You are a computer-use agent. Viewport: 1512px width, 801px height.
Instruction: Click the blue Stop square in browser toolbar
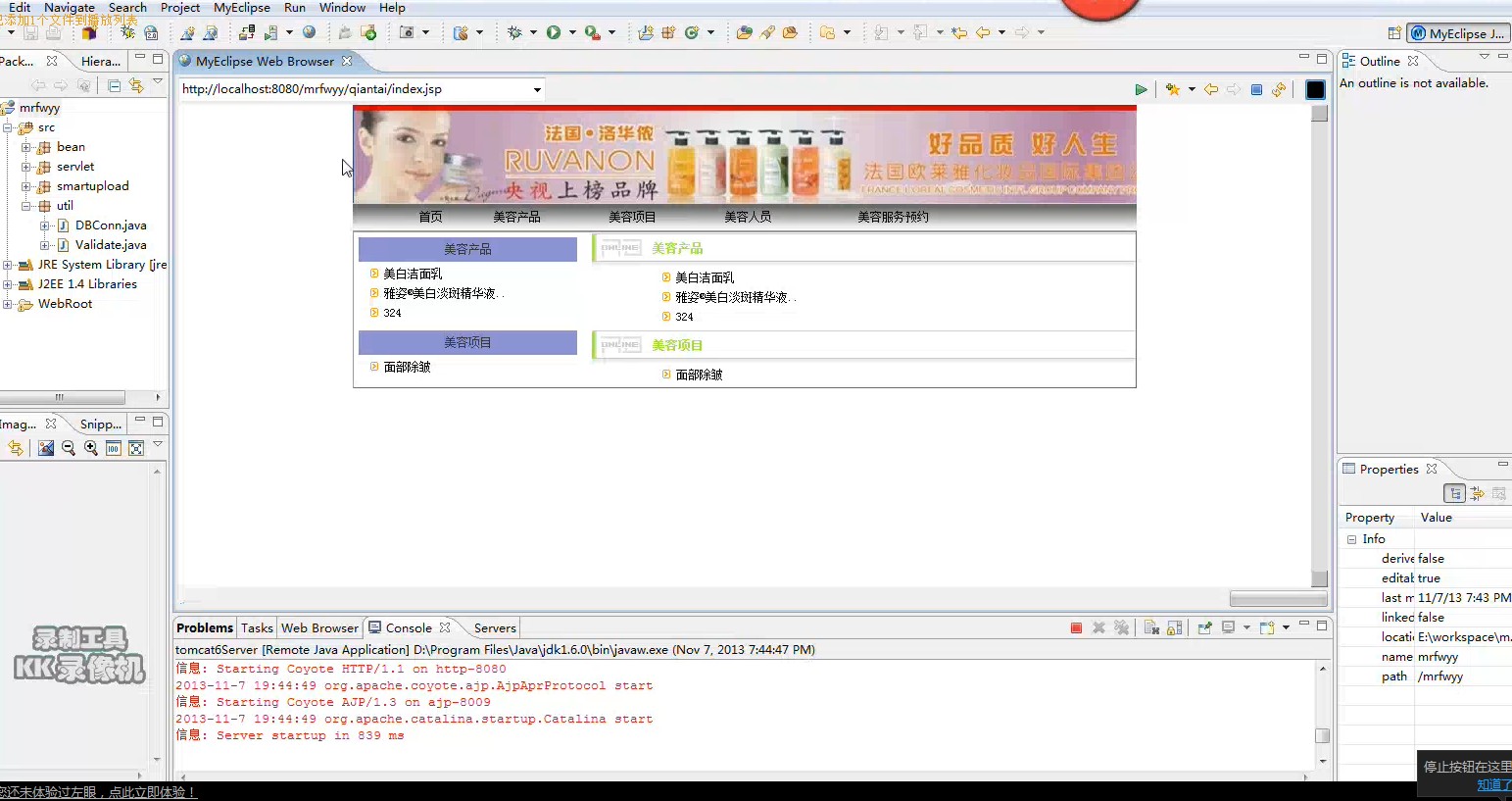point(1256,89)
